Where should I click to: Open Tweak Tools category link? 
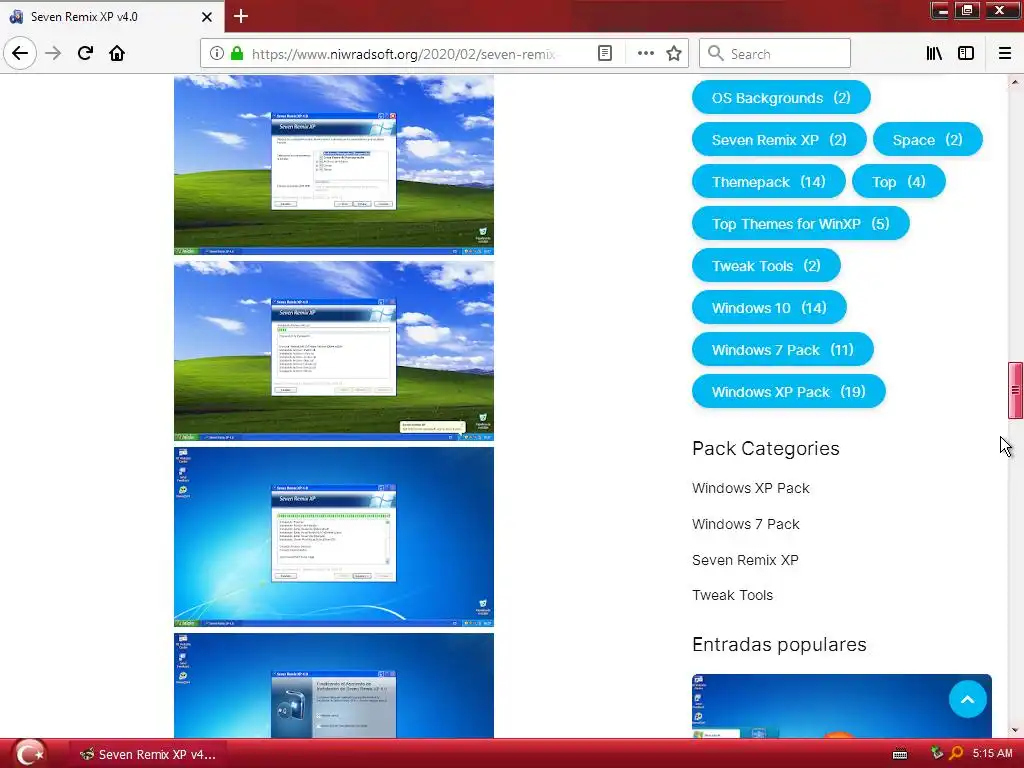[733, 596]
